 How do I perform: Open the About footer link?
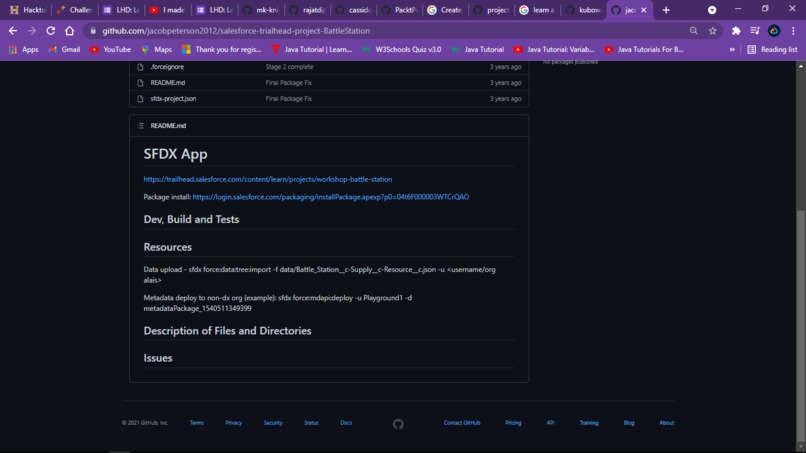(x=667, y=423)
